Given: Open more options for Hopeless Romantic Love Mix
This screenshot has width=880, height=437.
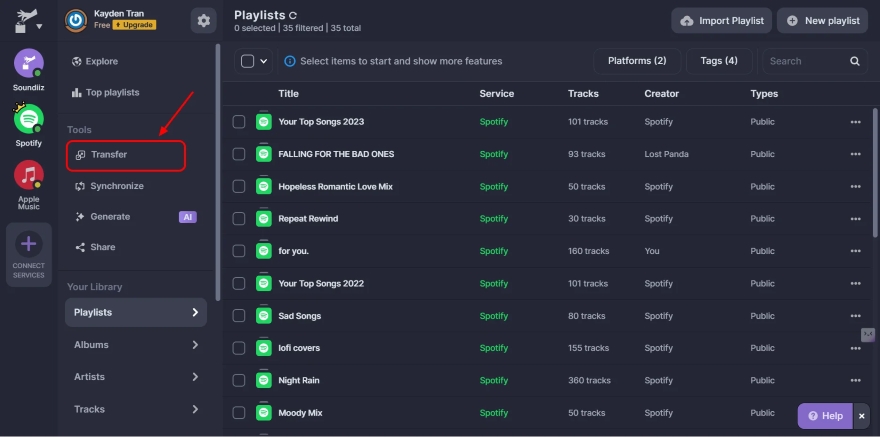Looking at the screenshot, I should pos(855,186).
